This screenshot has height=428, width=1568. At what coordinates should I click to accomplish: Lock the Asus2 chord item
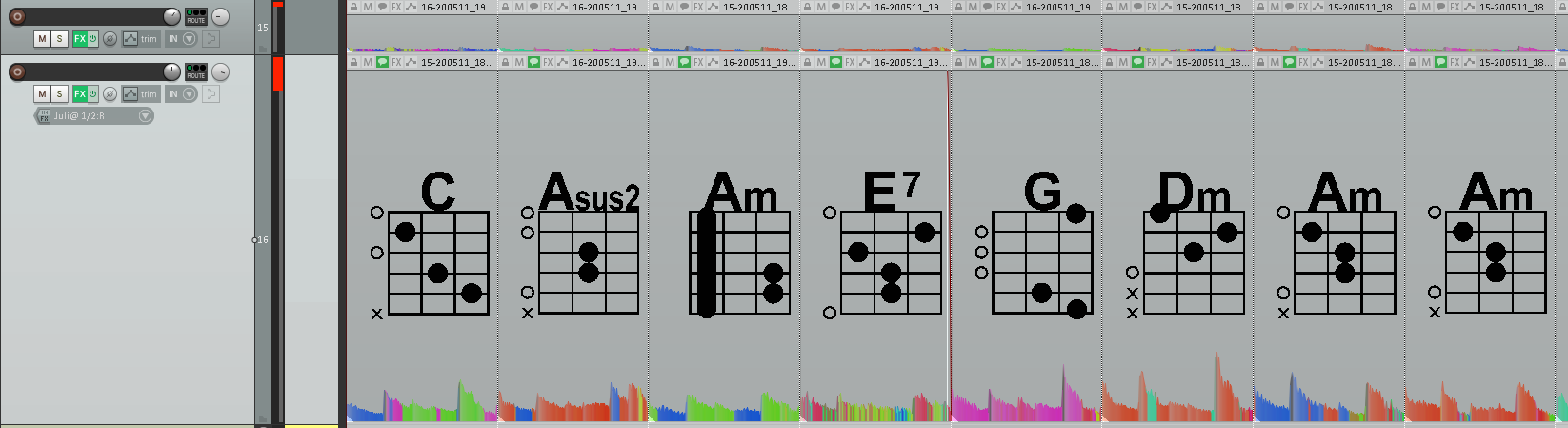click(505, 62)
